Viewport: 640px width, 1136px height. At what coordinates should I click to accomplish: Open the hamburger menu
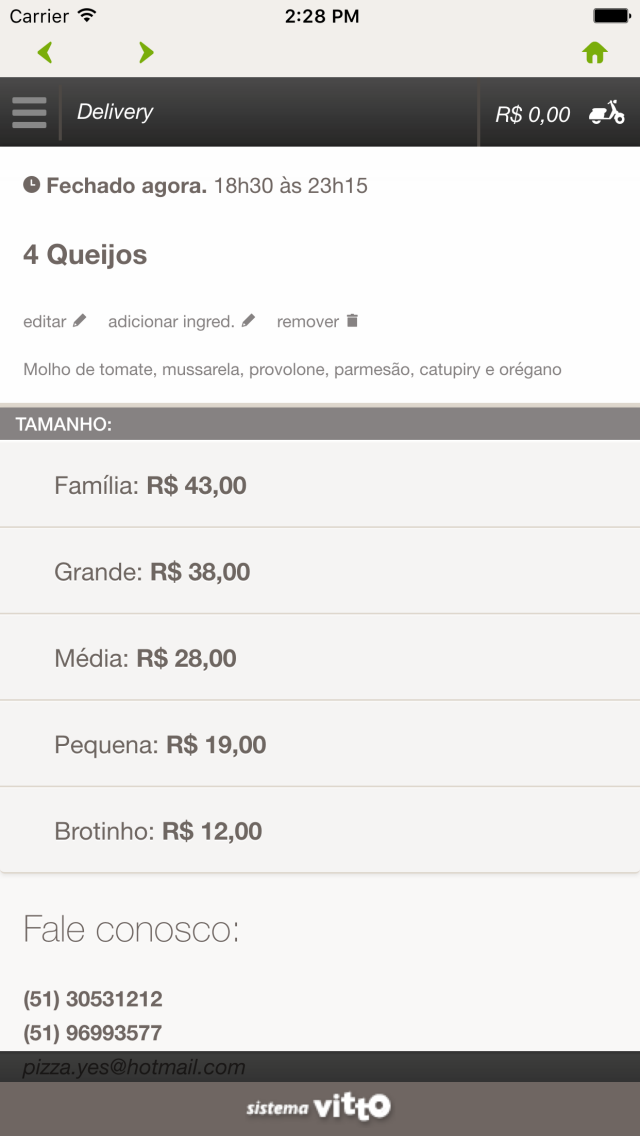pyautogui.click(x=30, y=112)
